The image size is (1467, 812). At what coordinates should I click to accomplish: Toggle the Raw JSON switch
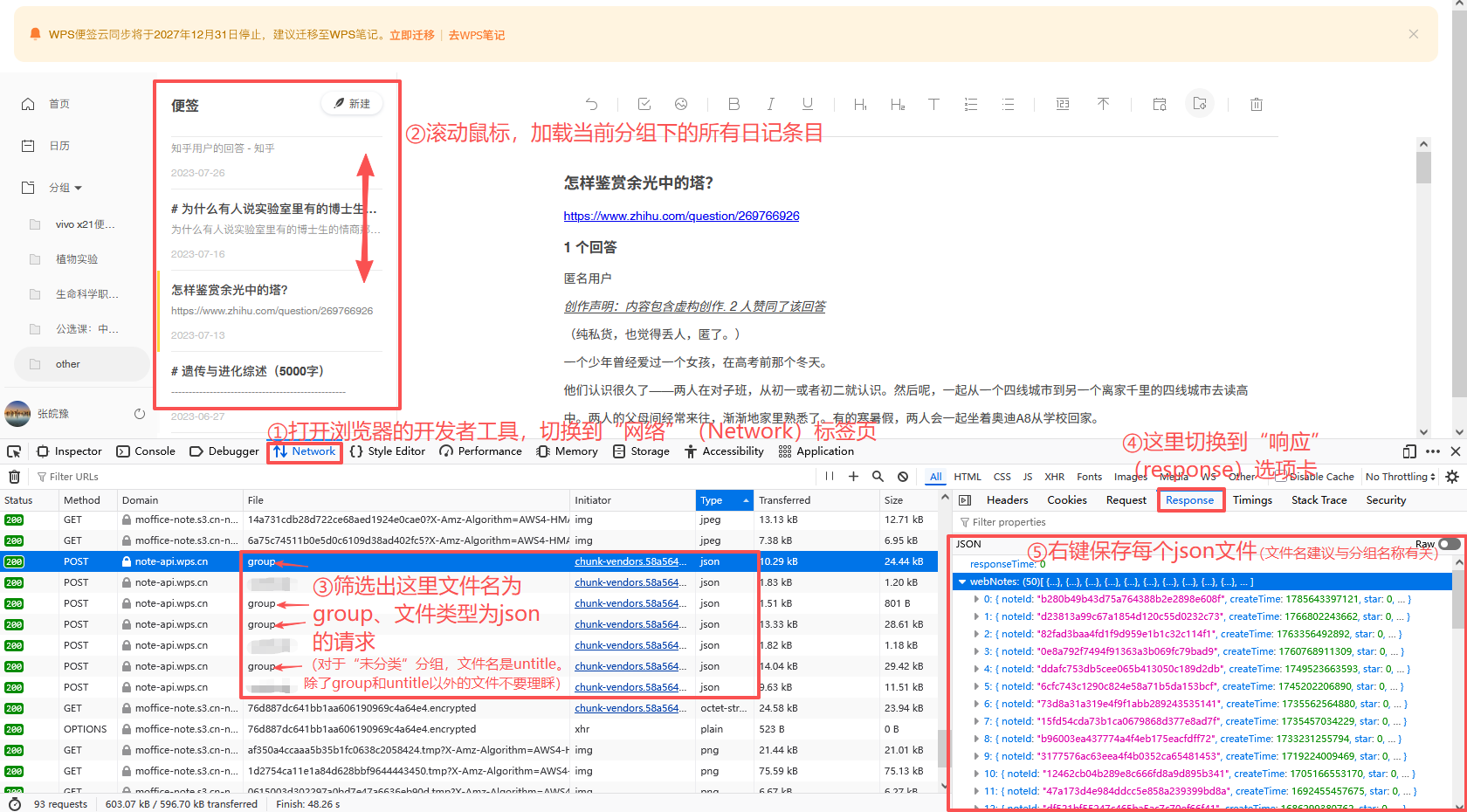pyautogui.click(x=1450, y=544)
